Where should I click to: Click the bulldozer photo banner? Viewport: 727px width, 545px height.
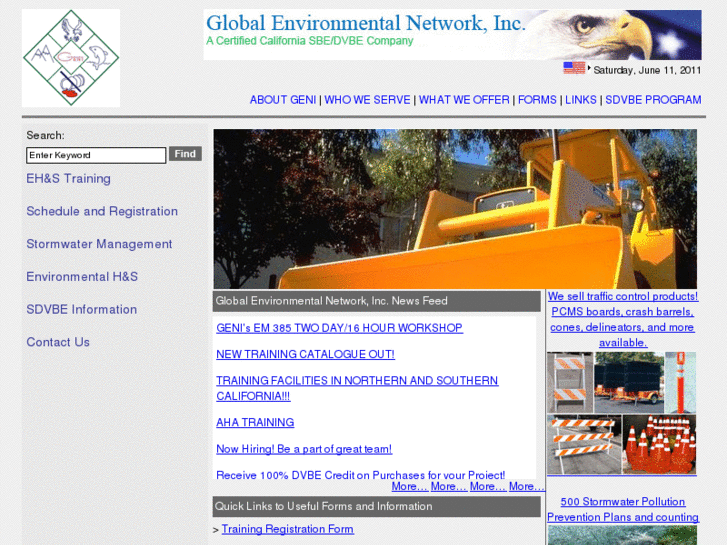(455, 209)
